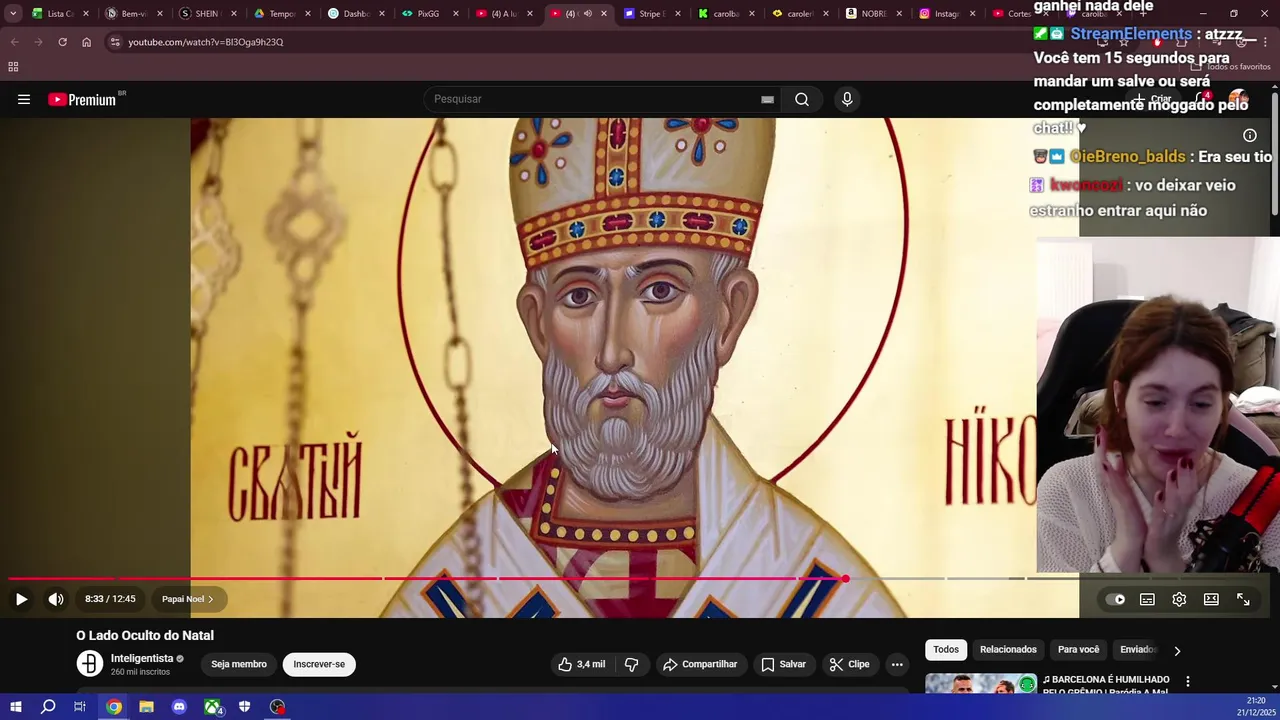Toggle the autoplay switch in player
Viewport: 1280px width, 720px height.
(1115, 599)
